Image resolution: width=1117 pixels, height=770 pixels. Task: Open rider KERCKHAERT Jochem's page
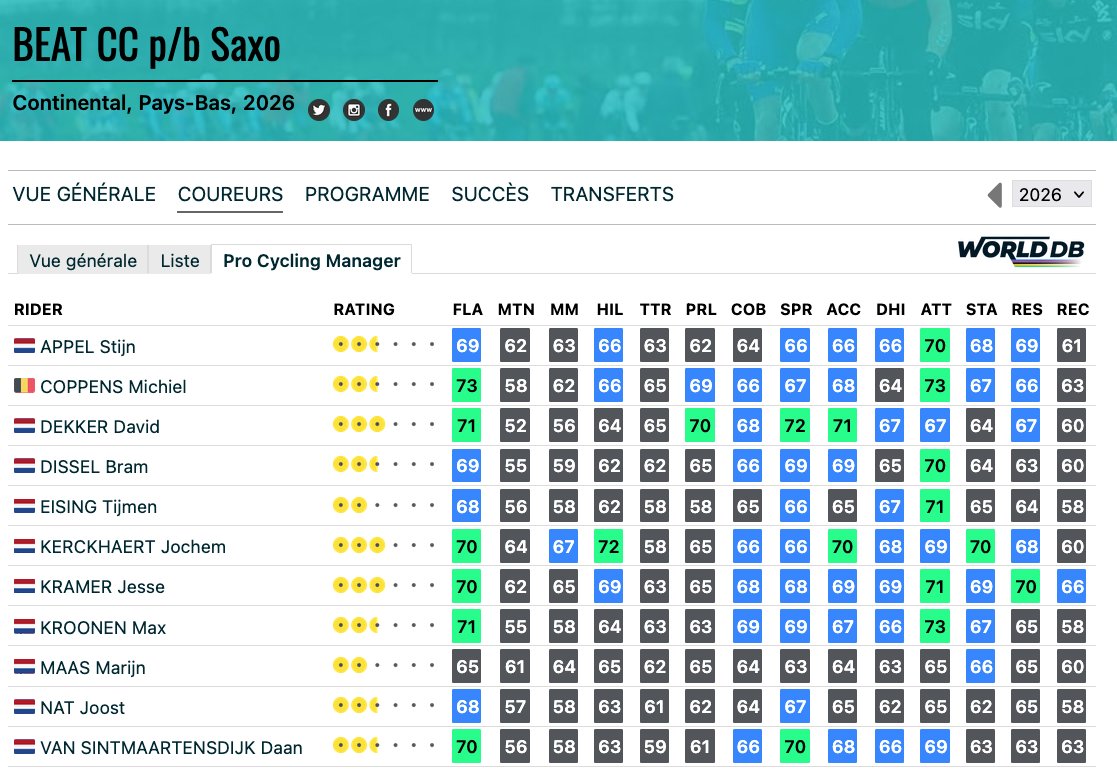(133, 547)
